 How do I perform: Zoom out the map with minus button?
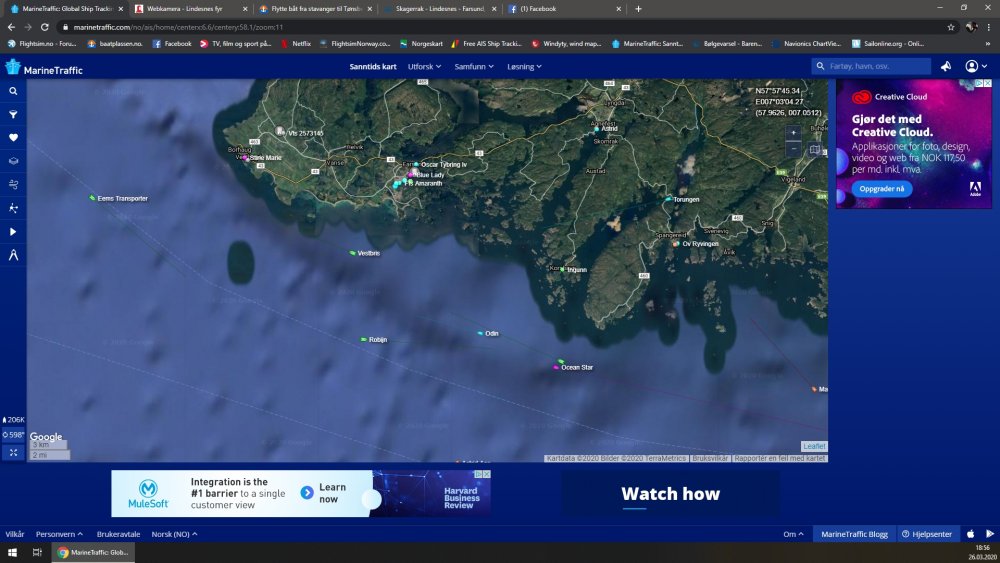click(x=793, y=149)
